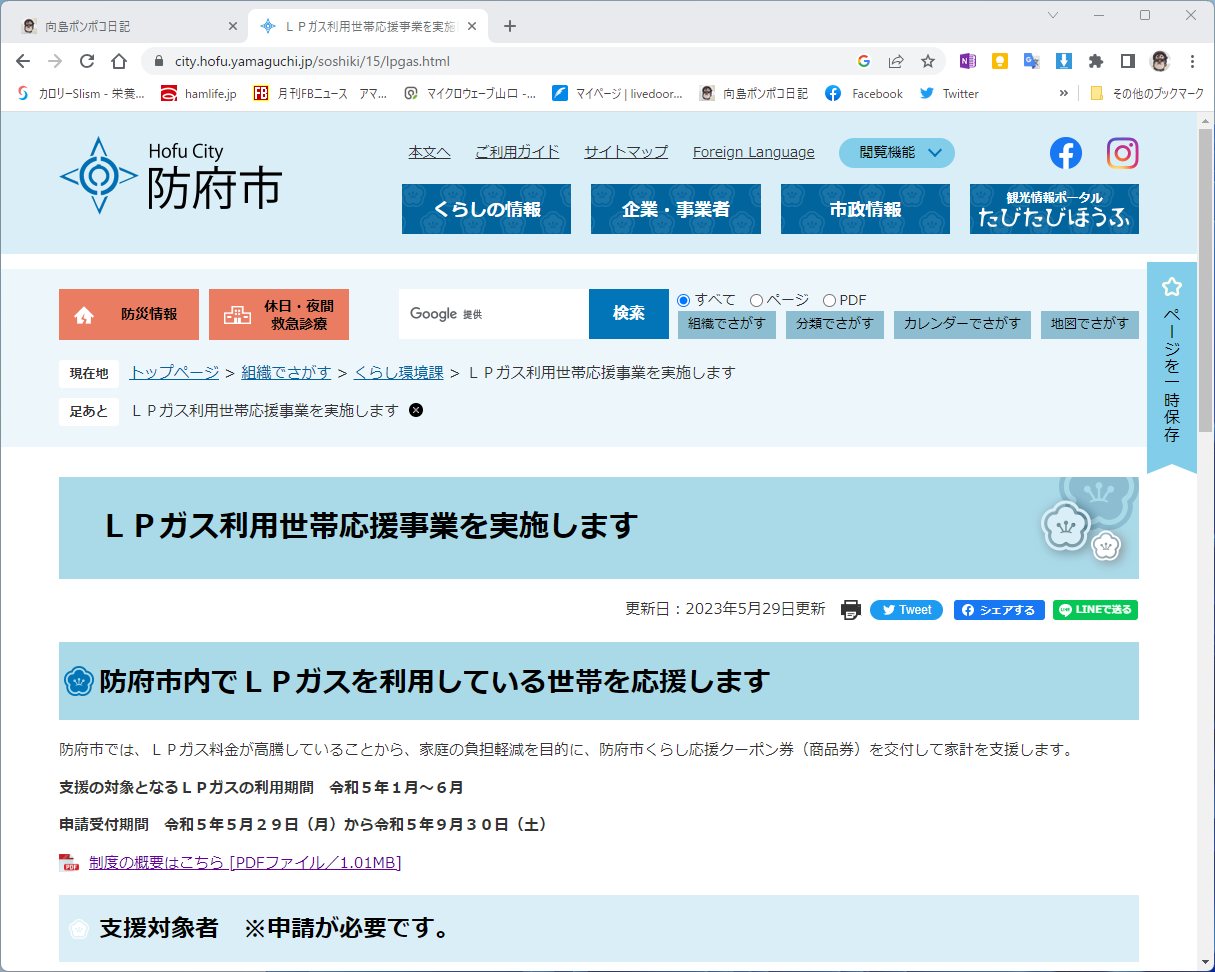Click トップページ breadcrumb link
Image resolution: width=1215 pixels, height=972 pixels.
point(174,372)
